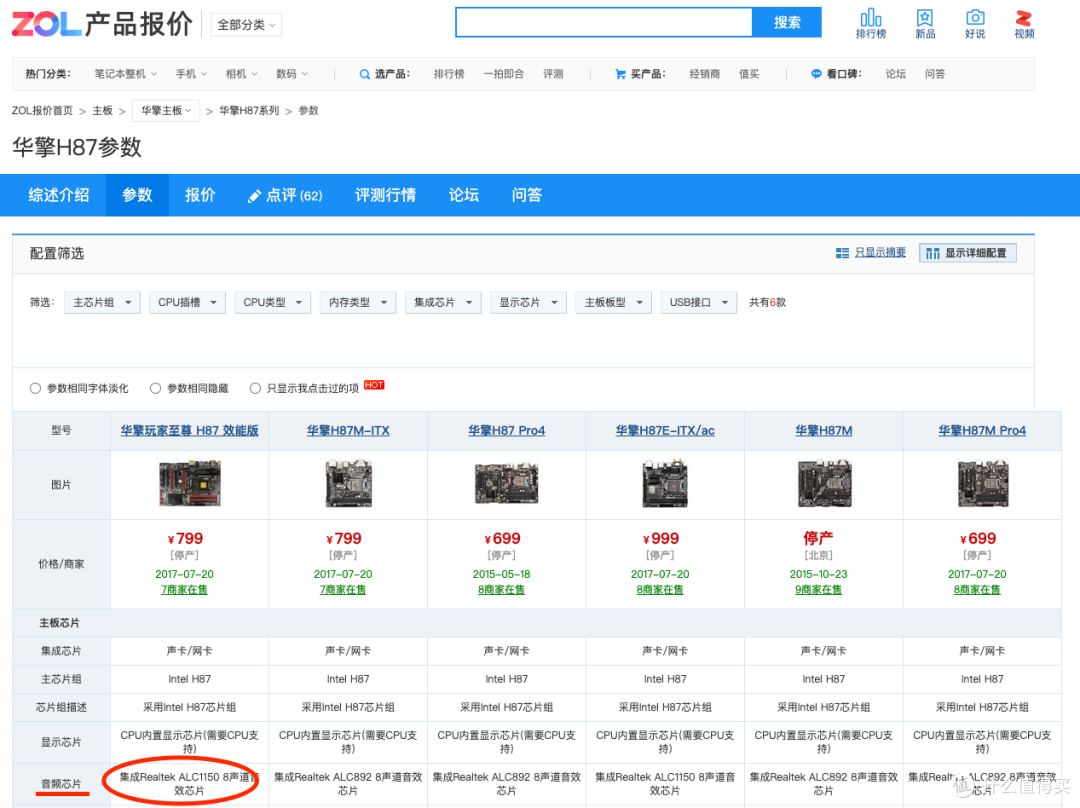Open the 内存类型 filter dropdown
This screenshot has height=808, width=1080.
[357, 302]
